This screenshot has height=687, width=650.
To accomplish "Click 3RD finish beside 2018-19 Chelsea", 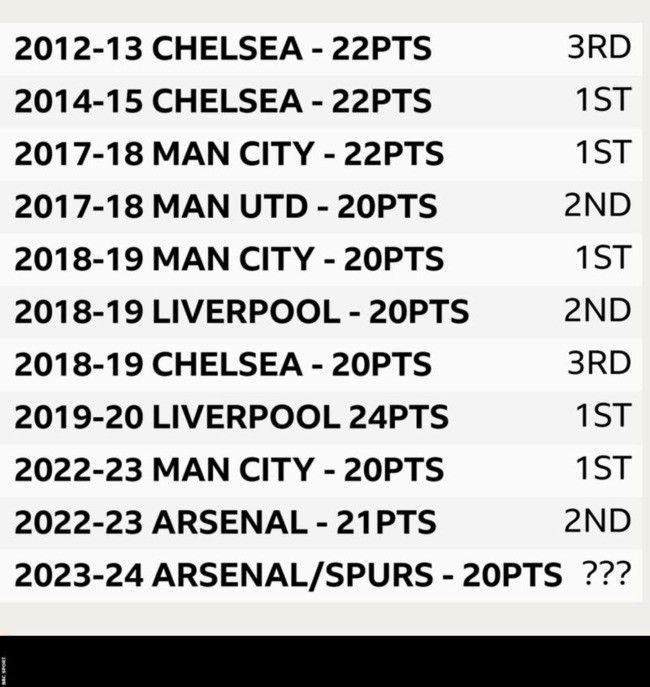I will click(599, 363).
